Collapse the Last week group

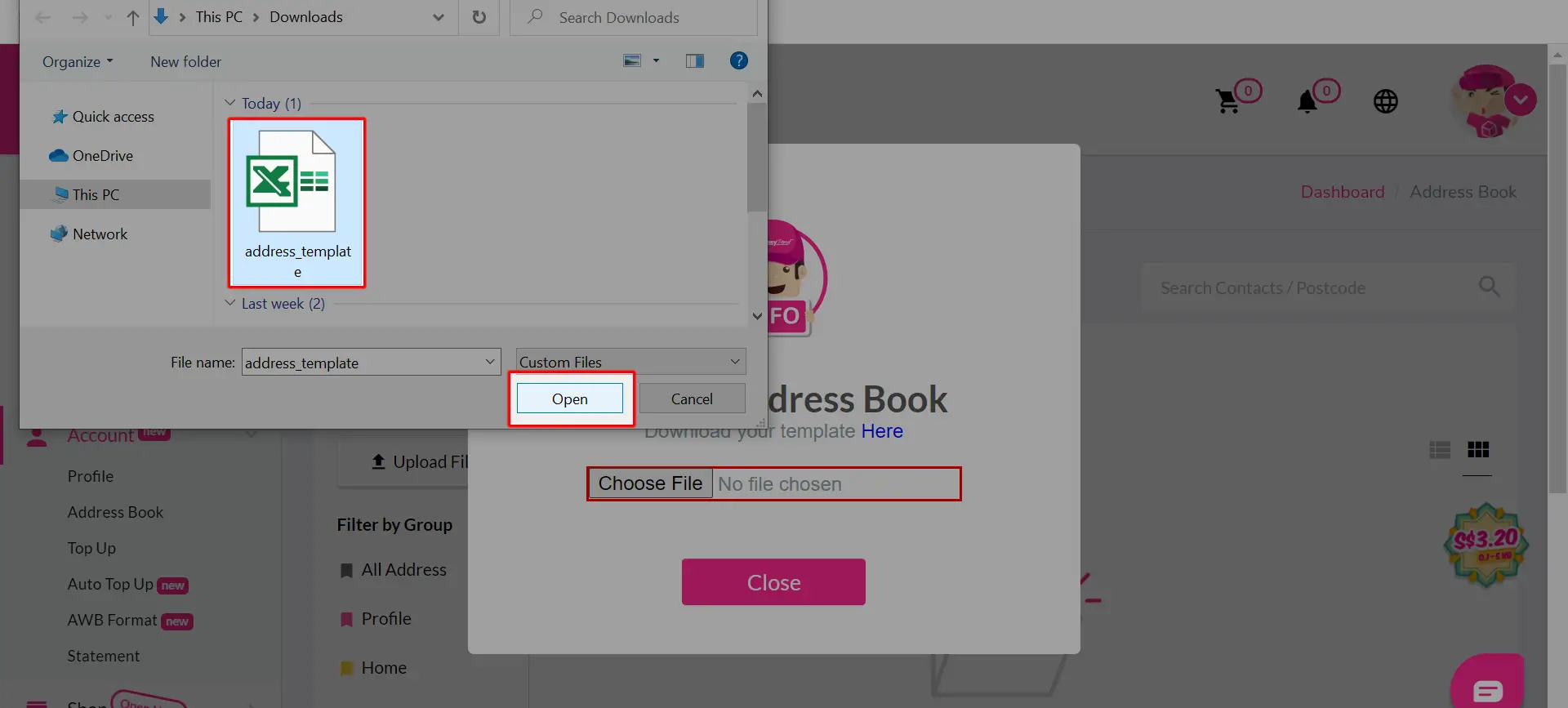[x=230, y=303]
